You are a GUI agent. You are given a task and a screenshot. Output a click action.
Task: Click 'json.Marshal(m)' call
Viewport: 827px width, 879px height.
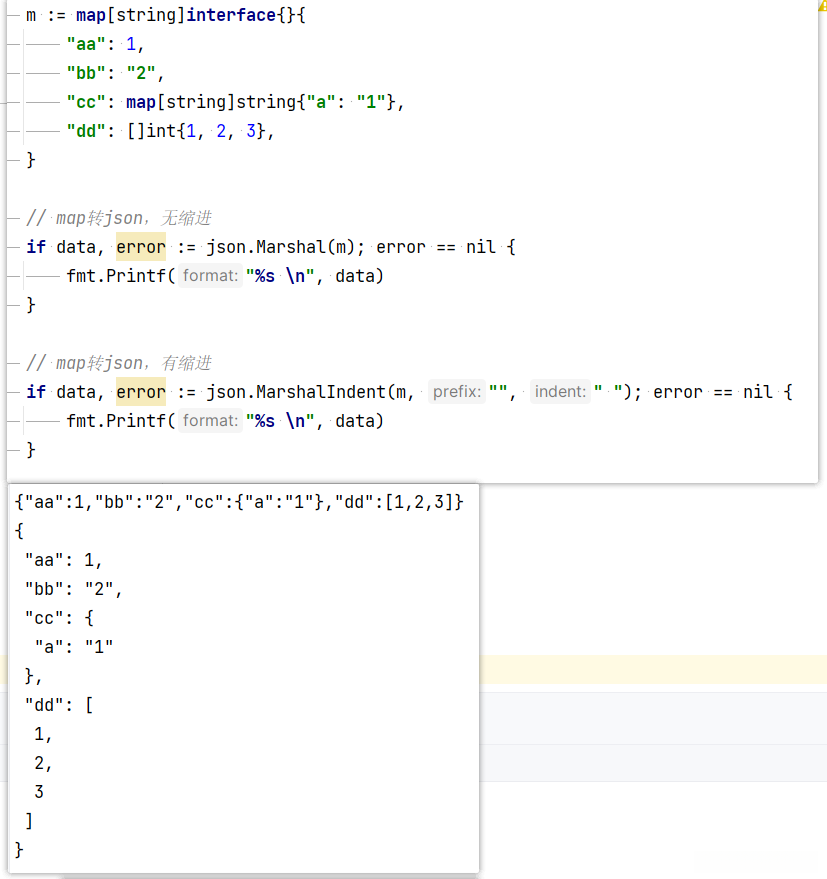280,247
